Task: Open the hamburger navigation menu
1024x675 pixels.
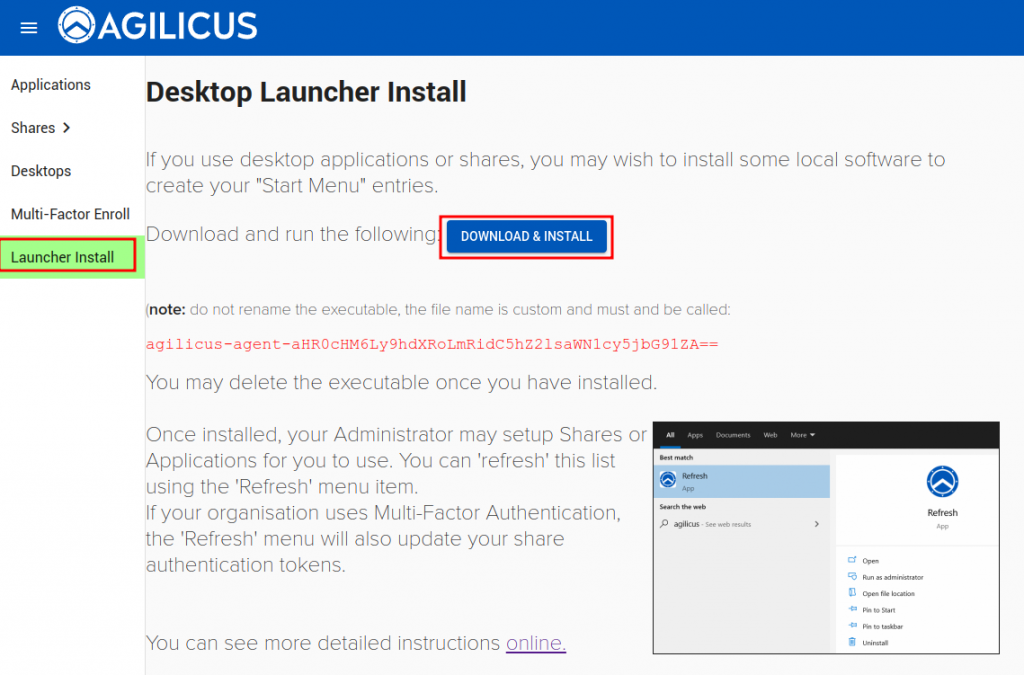Action: [29, 27]
